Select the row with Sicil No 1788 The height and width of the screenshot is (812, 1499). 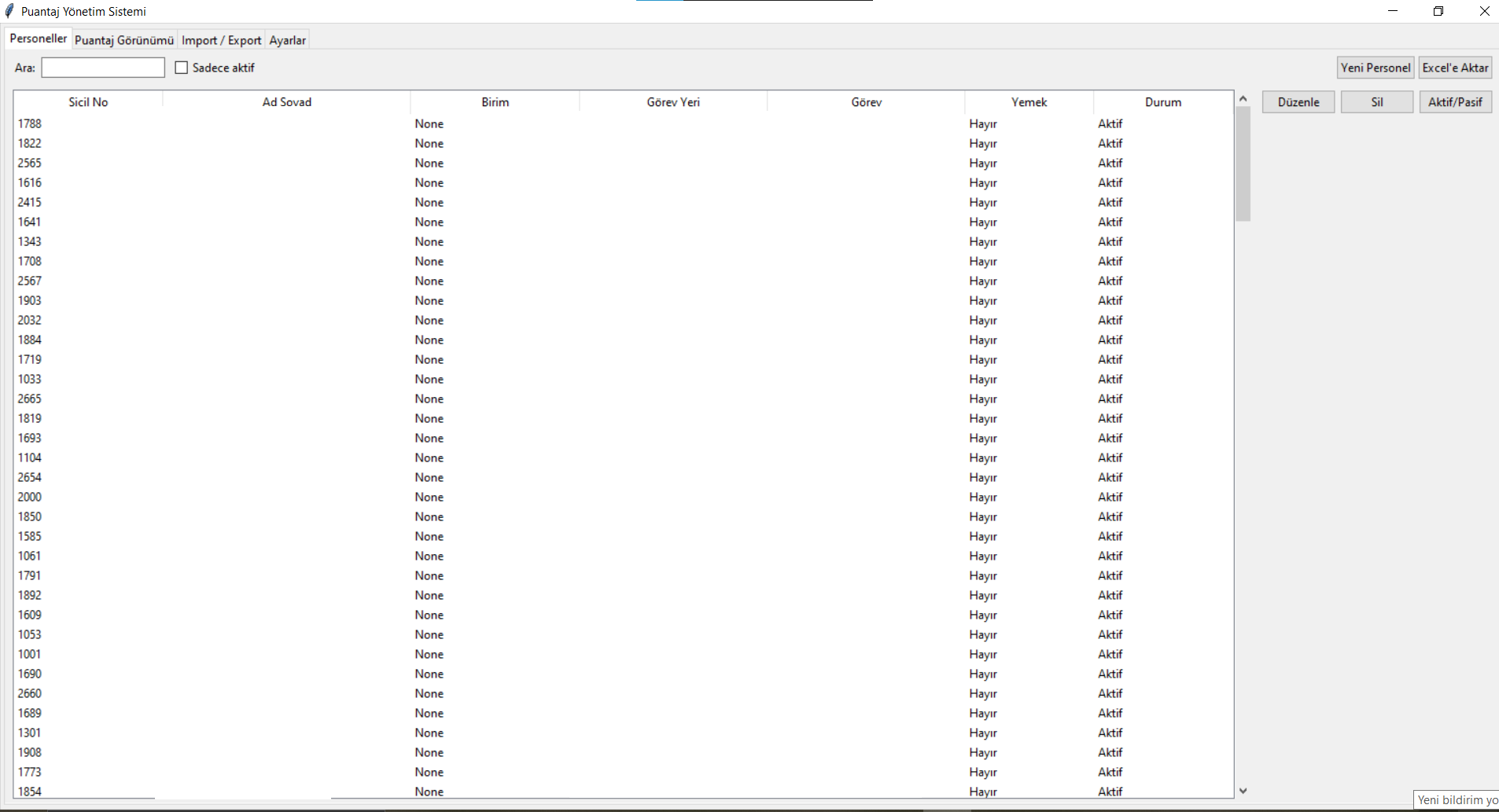30,123
